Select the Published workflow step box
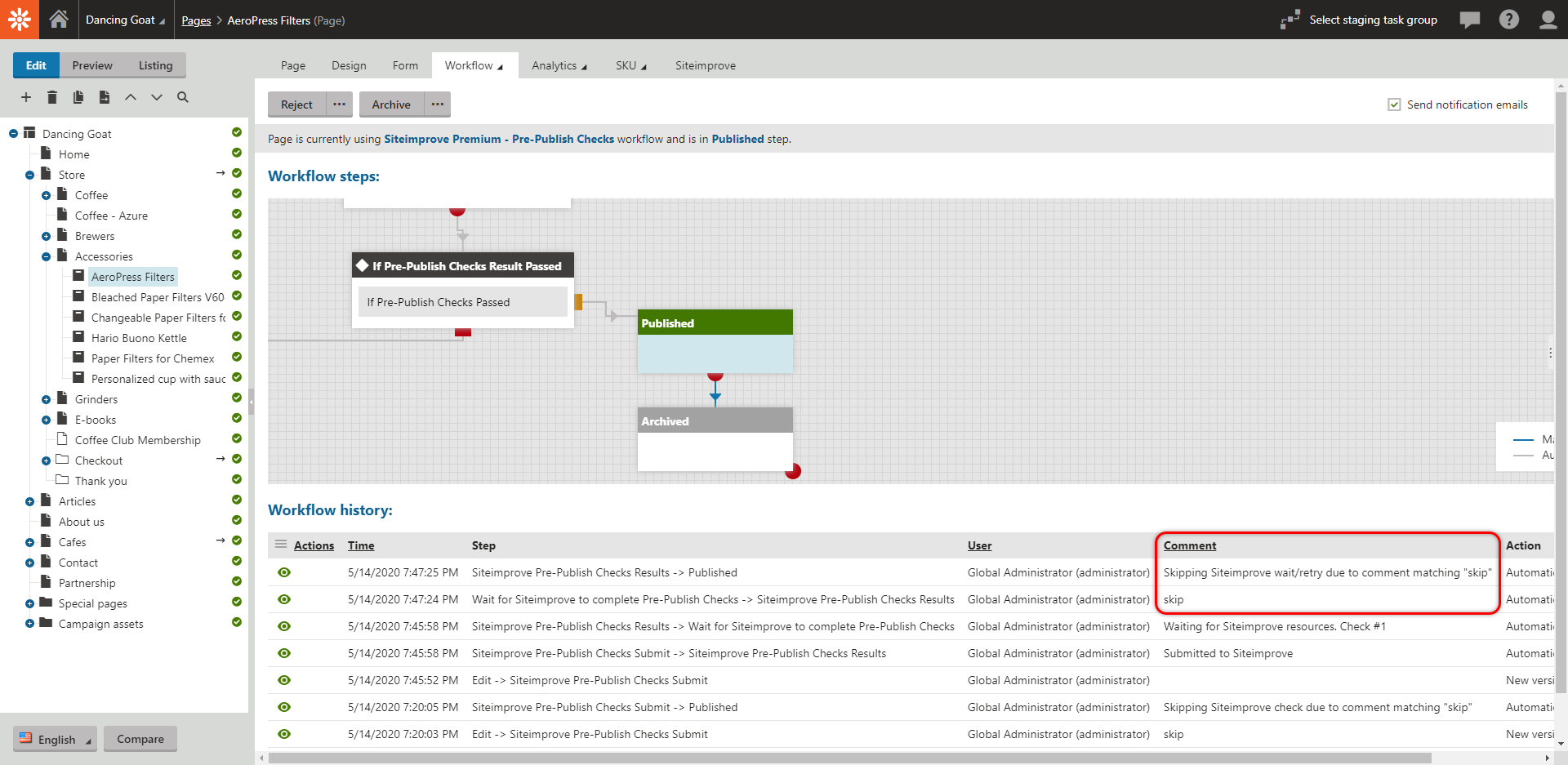1568x765 pixels. coord(715,341)
